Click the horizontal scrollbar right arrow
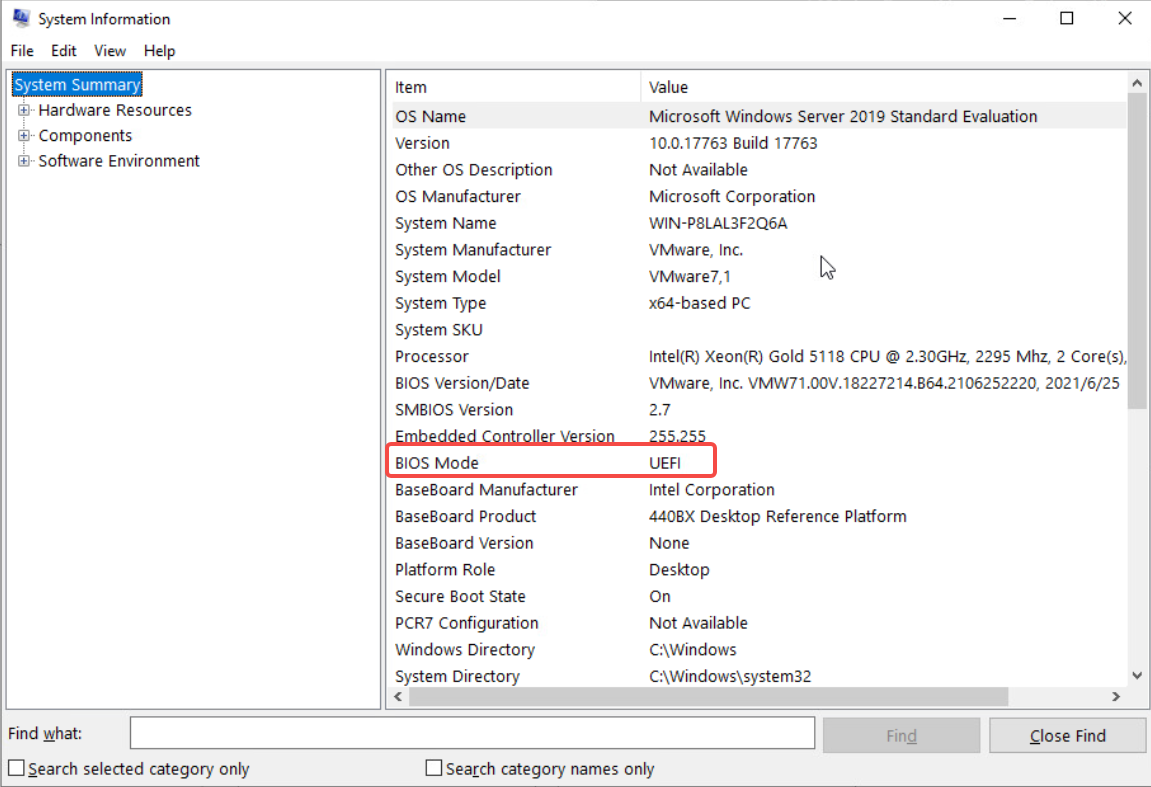 tap(1116, 696)
